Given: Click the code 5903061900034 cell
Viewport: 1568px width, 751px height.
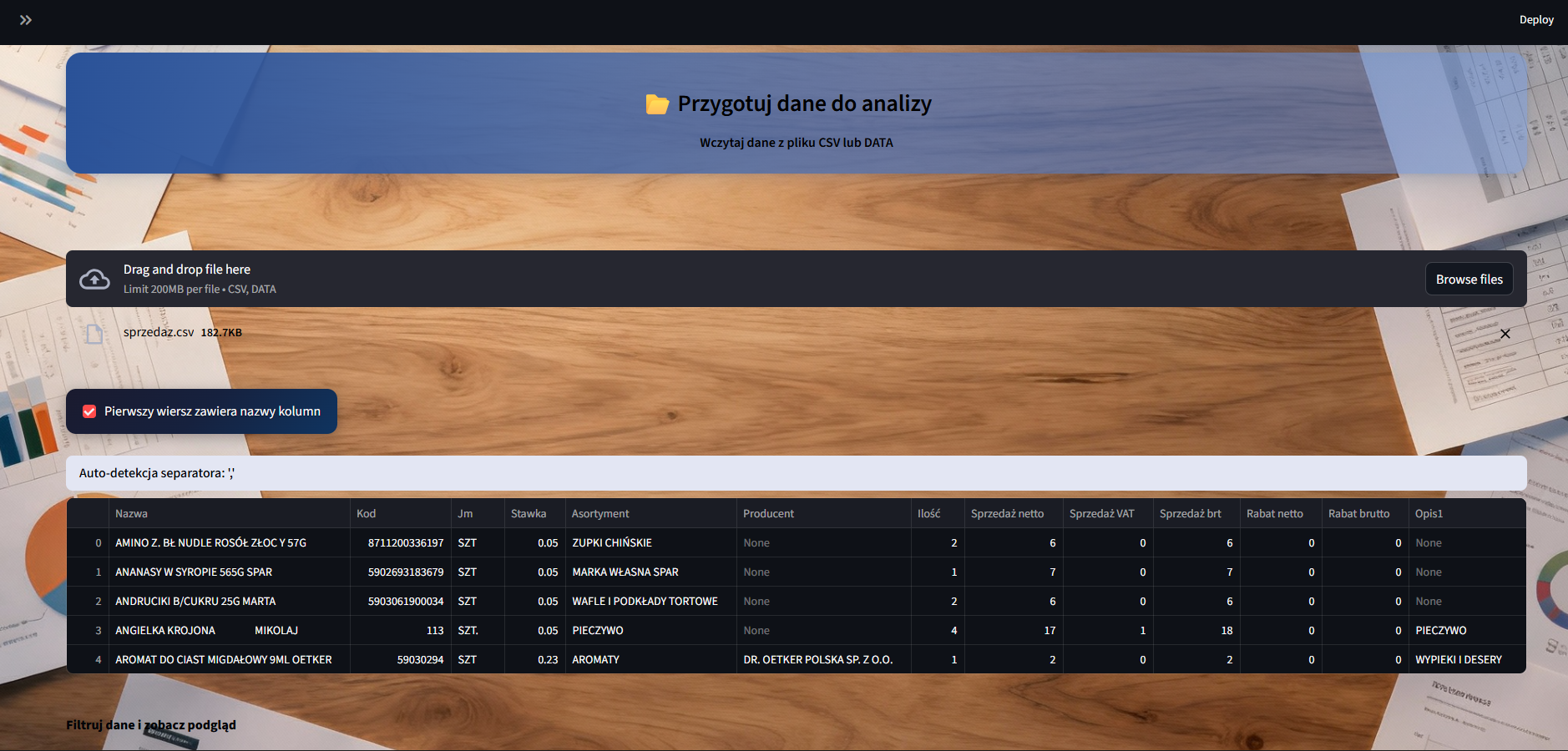Looking at the screenshot, I should point(400,601).
